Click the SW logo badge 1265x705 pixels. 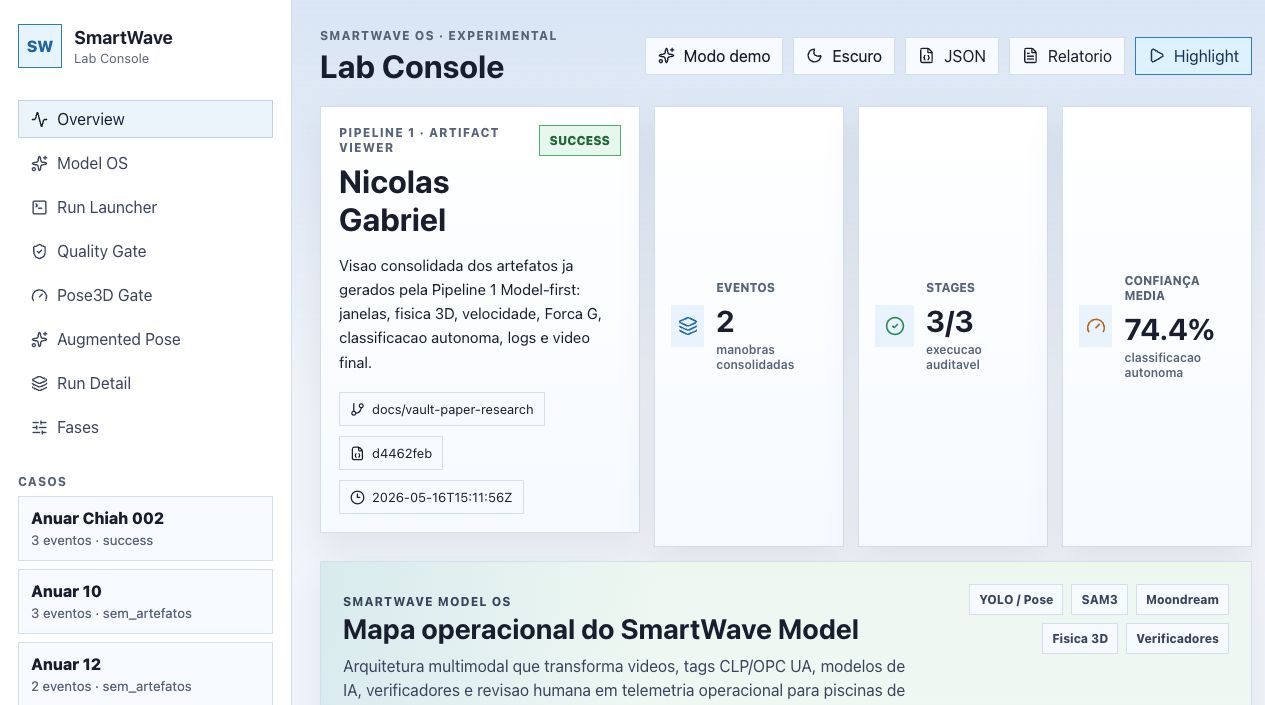(40, 46)
